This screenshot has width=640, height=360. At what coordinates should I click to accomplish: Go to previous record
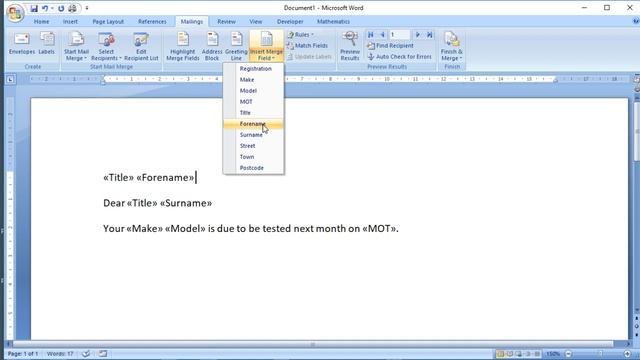click(382, 35)
